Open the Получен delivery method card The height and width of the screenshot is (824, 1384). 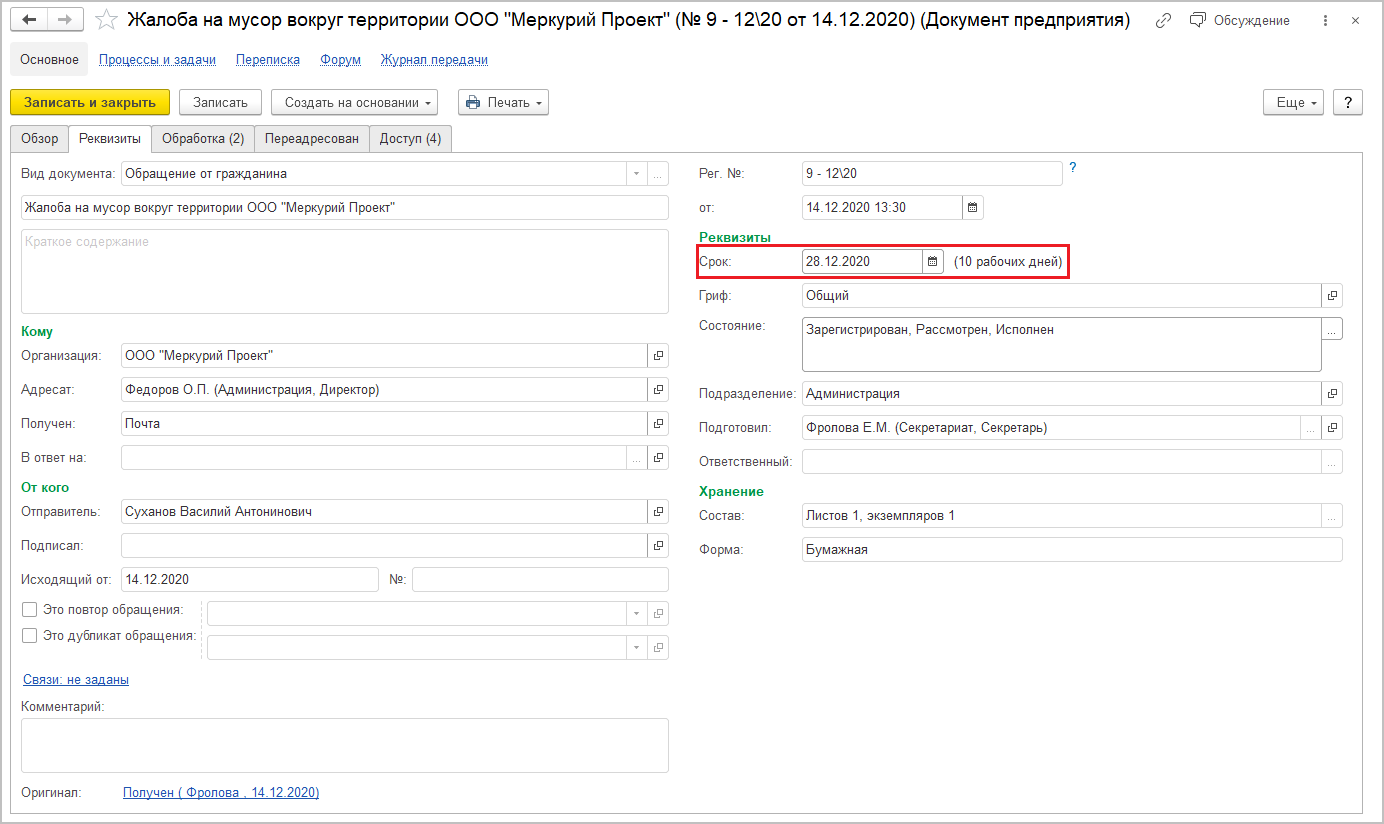[658, 423]
